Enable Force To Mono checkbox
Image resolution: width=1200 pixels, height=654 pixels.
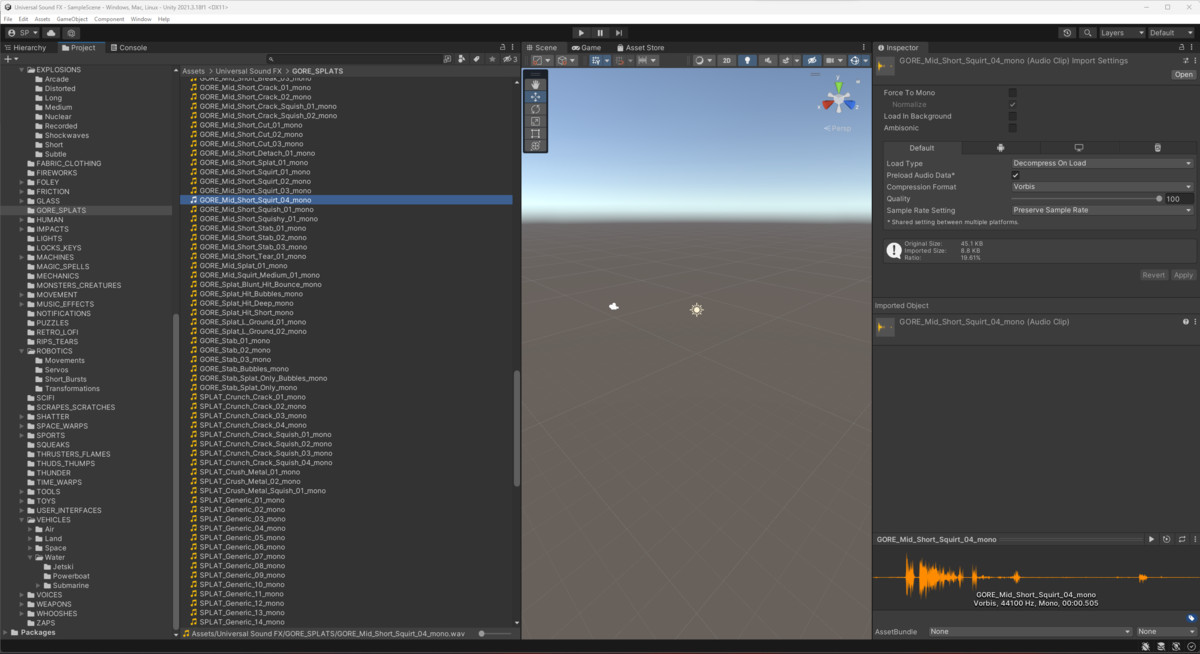pyautogui.click(x=1013, y=92)
